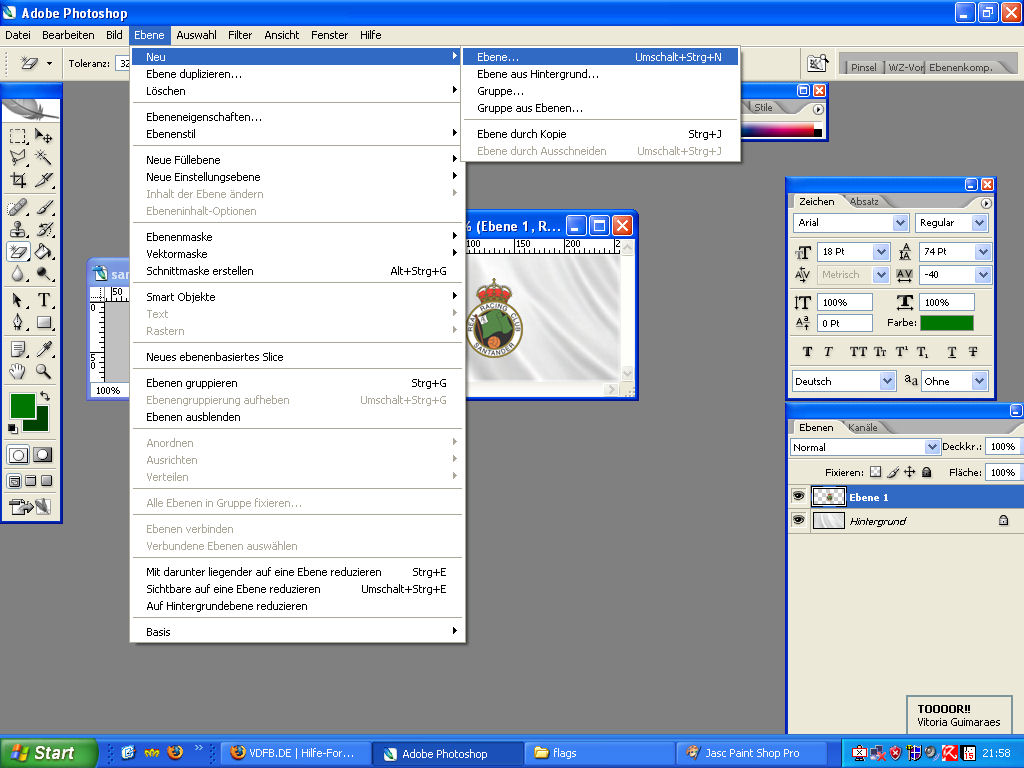
Task: Choose the Hand tool
Action: 18,371
